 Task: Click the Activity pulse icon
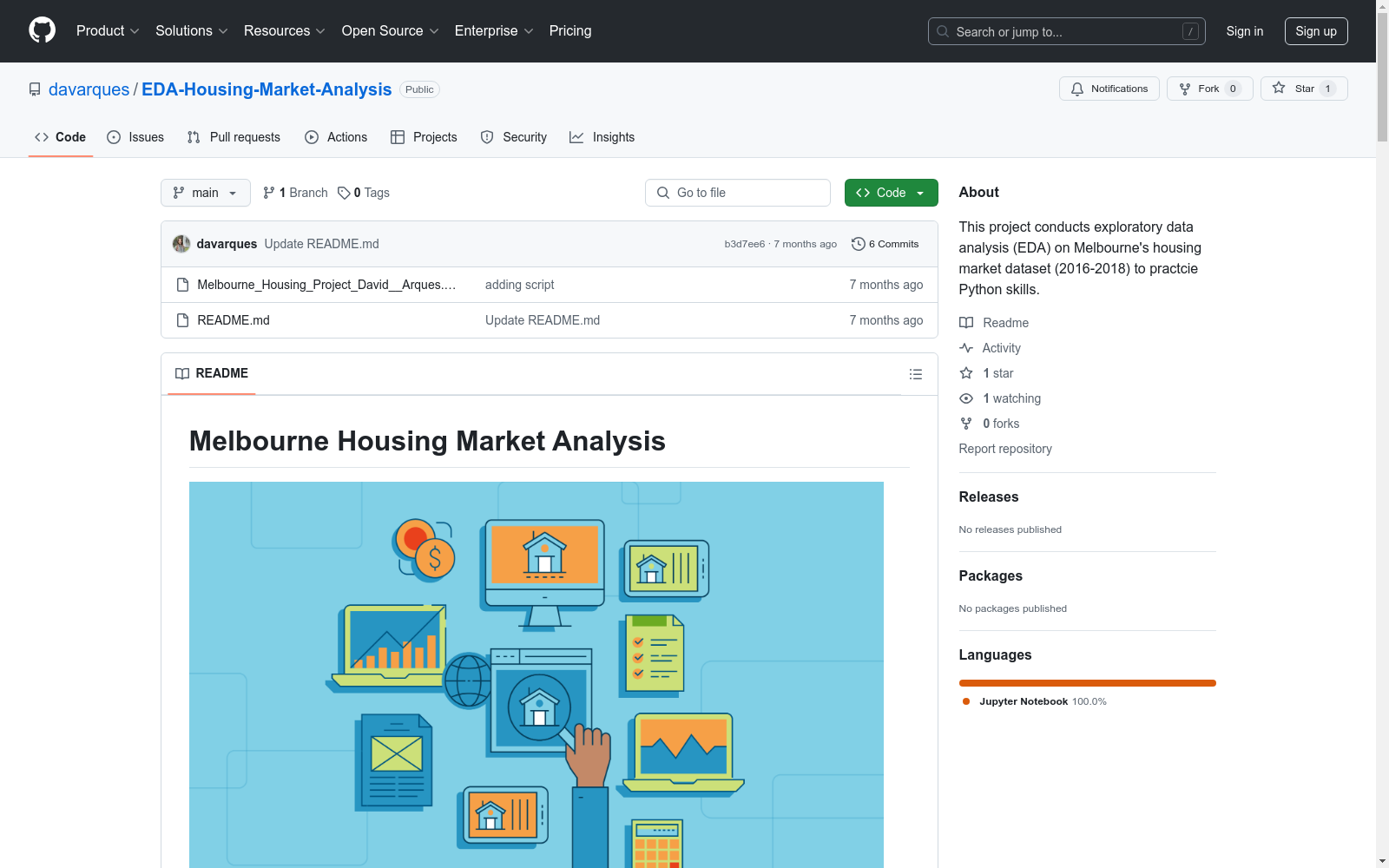pyautogui.click(x=966, y=348)
